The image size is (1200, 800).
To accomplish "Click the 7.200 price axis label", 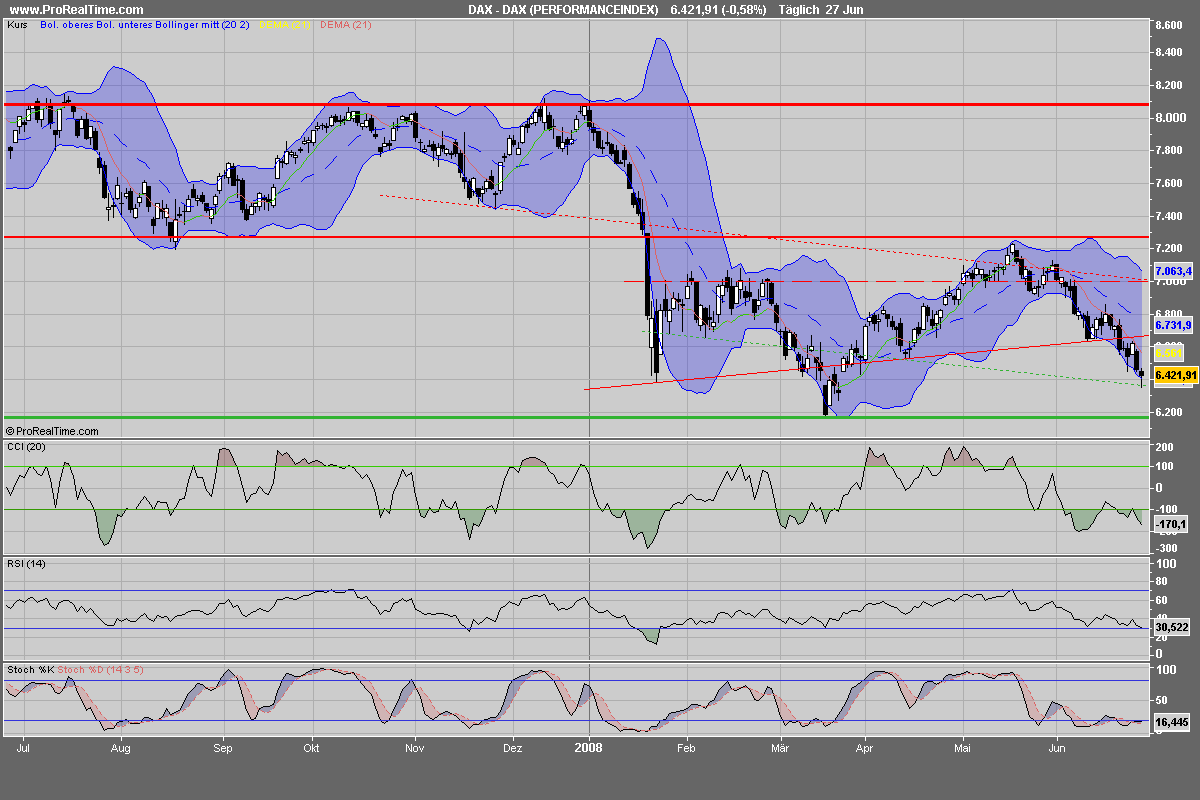I will coord(1170,248).
